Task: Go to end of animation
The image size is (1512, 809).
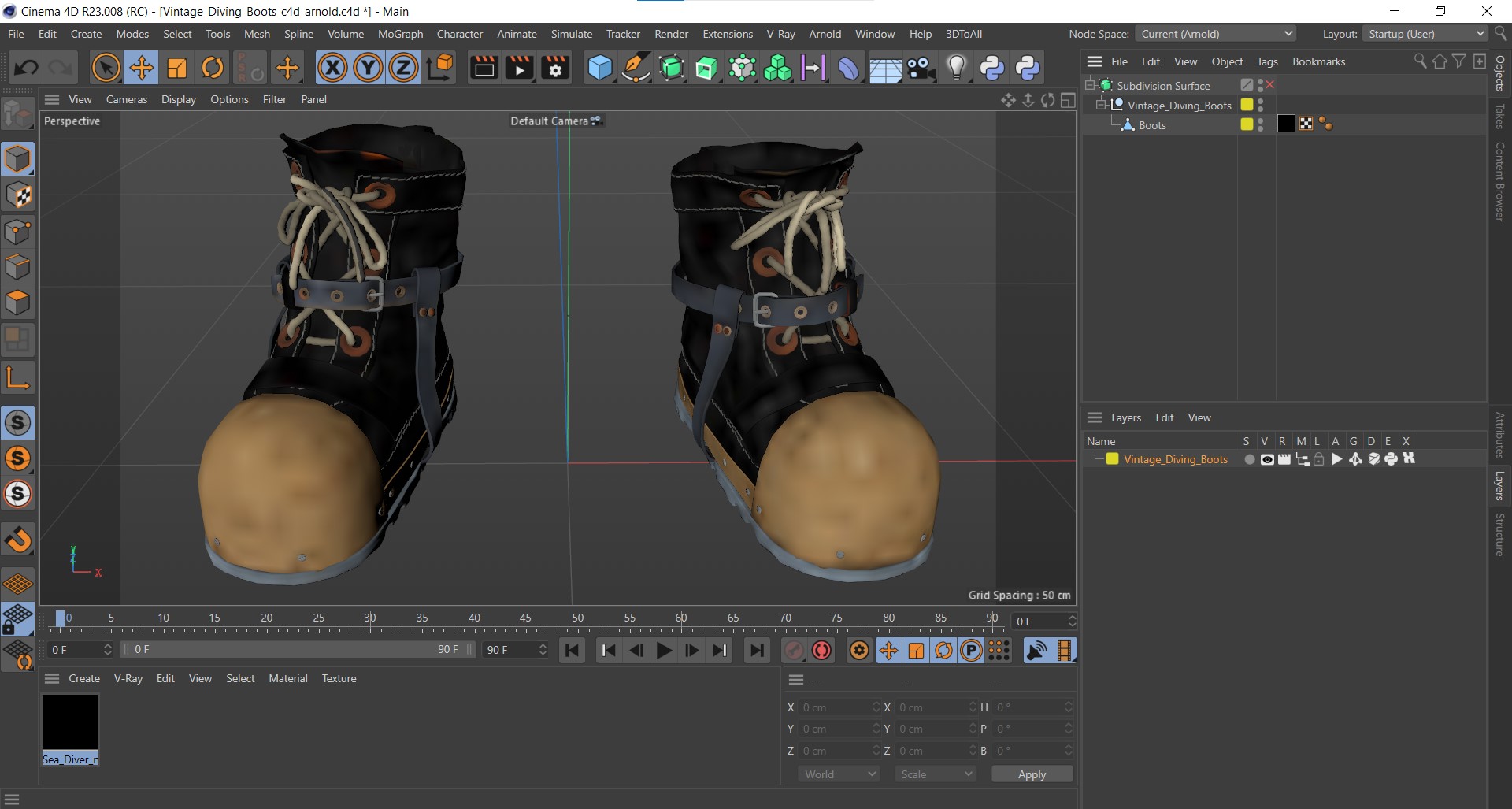Action: 756,651
